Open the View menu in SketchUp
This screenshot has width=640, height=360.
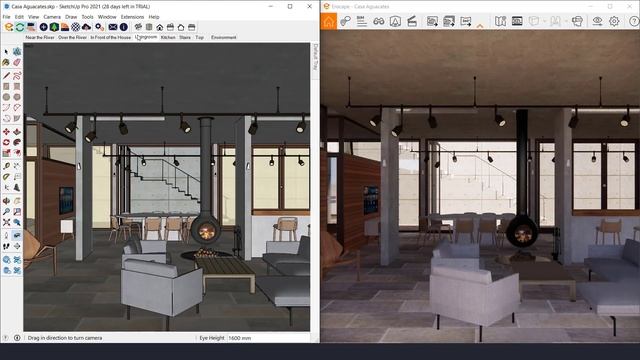click(x=33, y=17)
